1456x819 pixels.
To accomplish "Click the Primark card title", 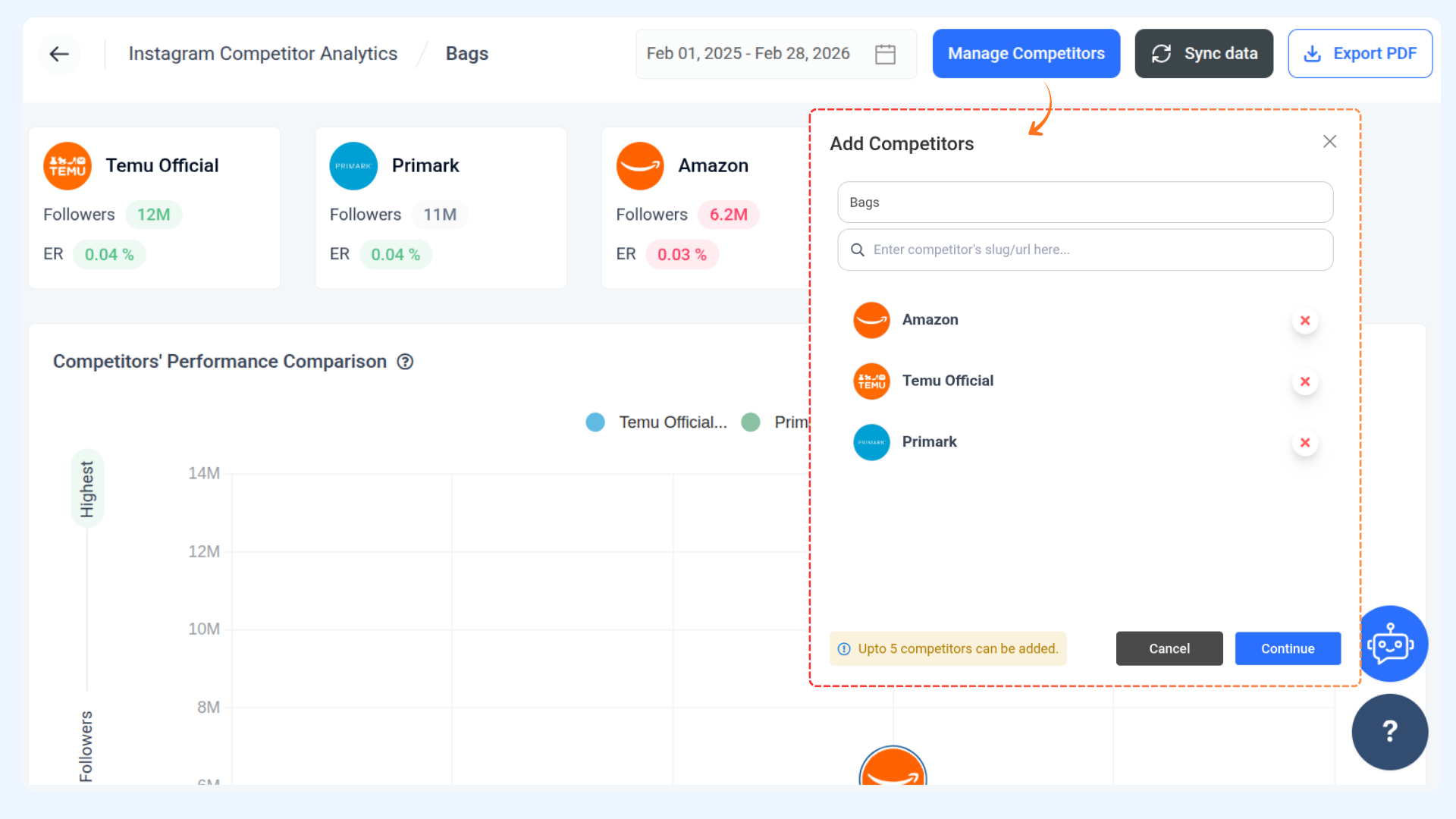I will click(x=425, y=165).
